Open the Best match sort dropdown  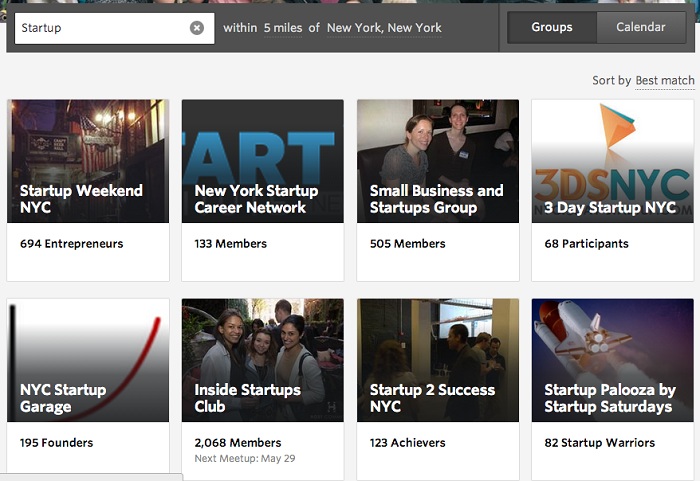(665, 80)
